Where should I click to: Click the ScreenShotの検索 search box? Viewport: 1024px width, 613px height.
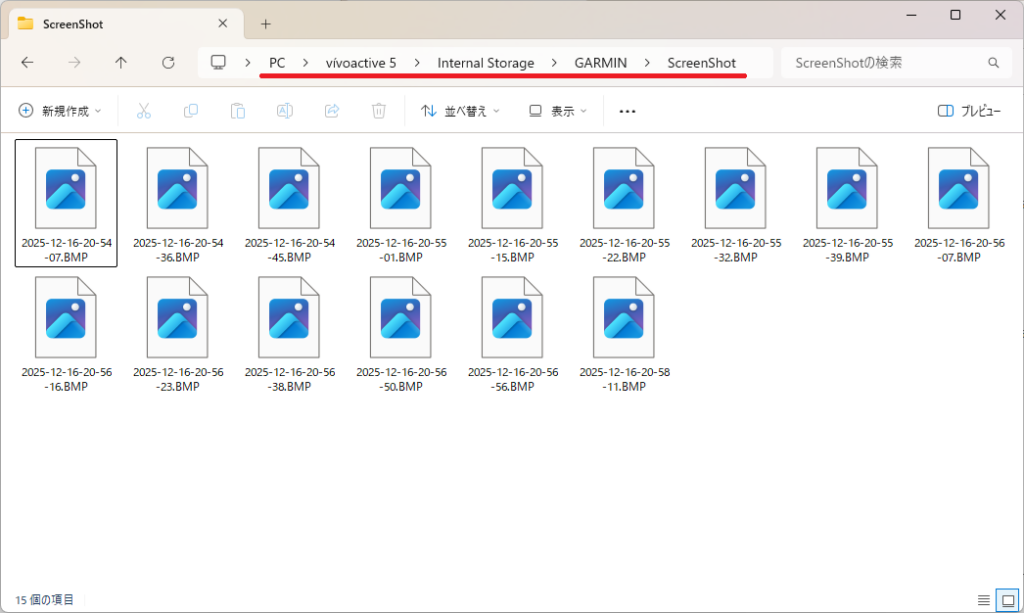pyautogui.click(x=885, y=63)
